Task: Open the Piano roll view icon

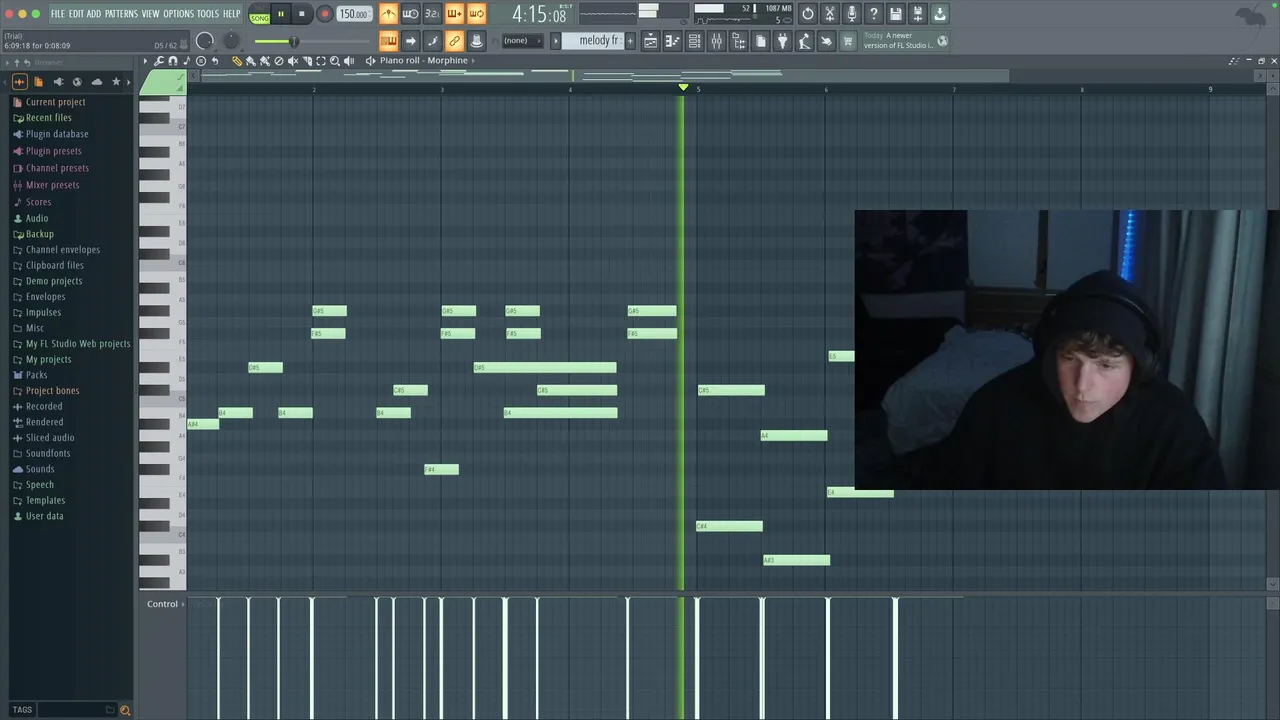Action: point(672,41)
